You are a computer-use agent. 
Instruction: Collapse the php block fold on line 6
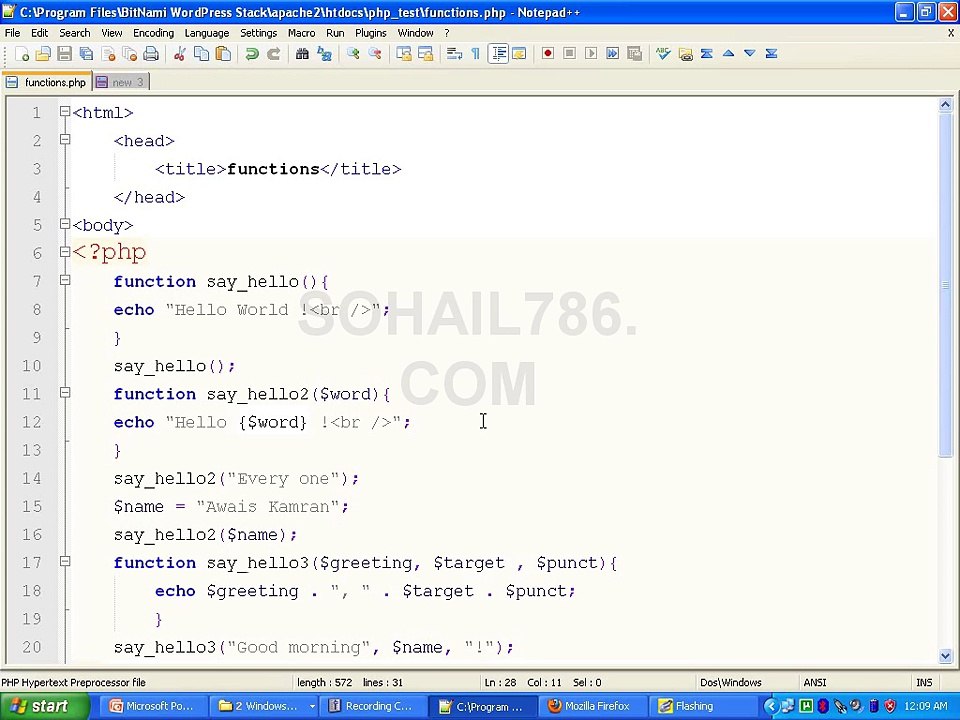tap(65, 252)
